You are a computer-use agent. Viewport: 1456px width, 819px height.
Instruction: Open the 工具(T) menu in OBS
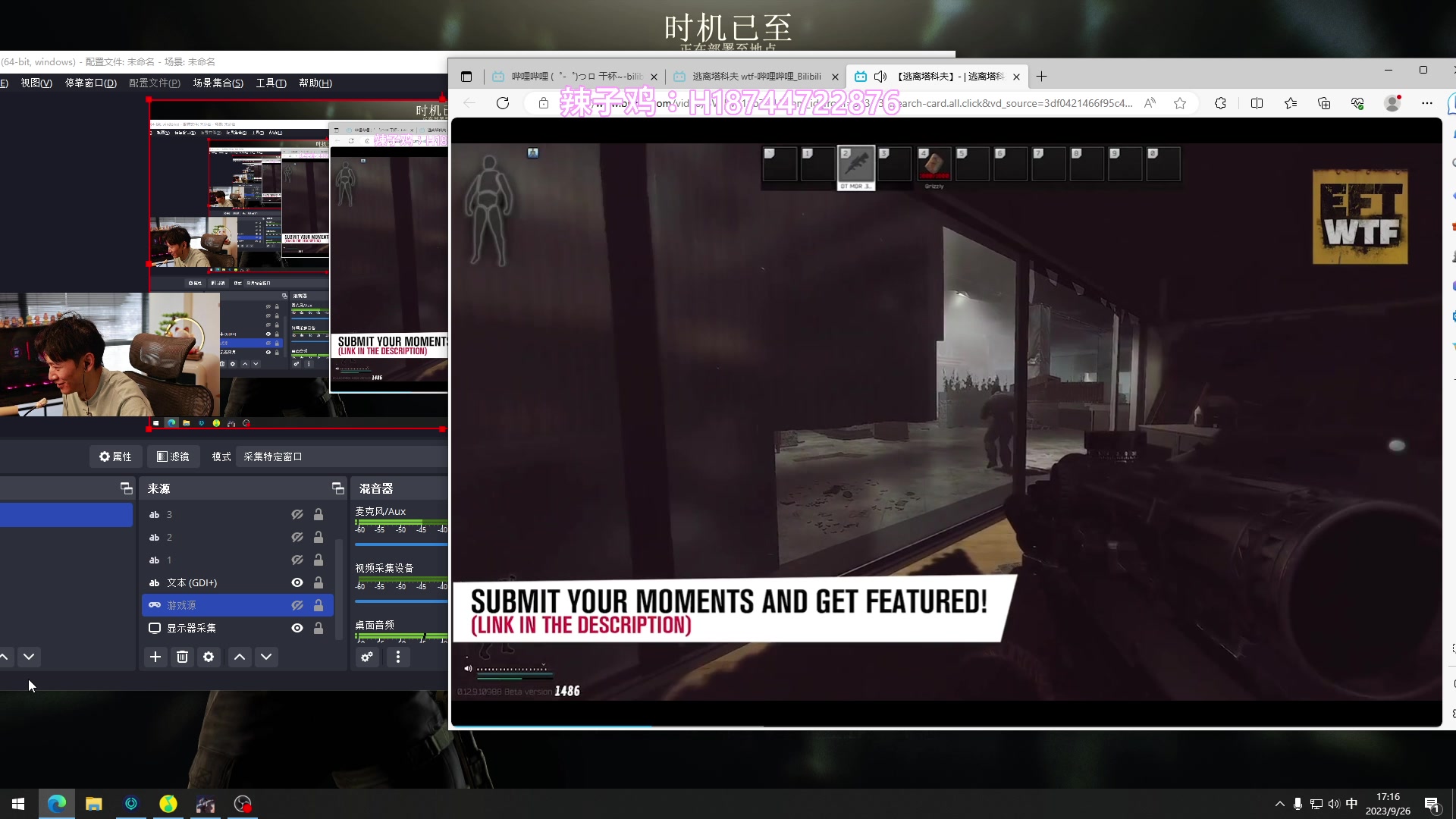271,83
